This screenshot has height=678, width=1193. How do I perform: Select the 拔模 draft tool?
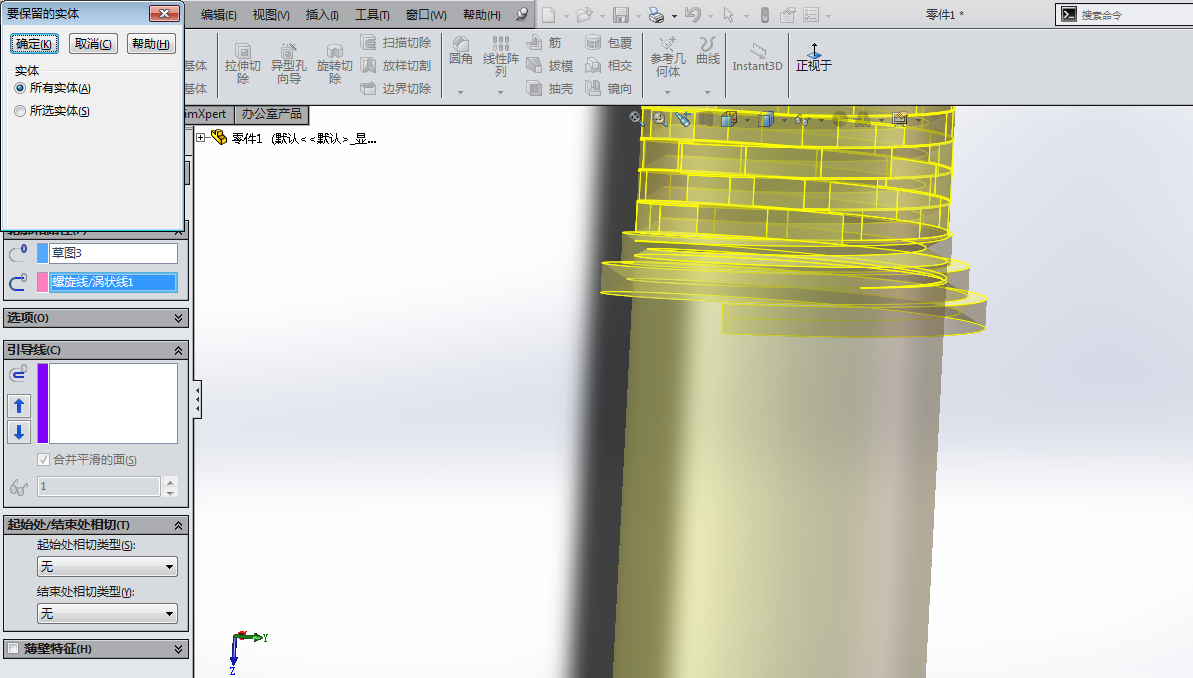(550, 65)
